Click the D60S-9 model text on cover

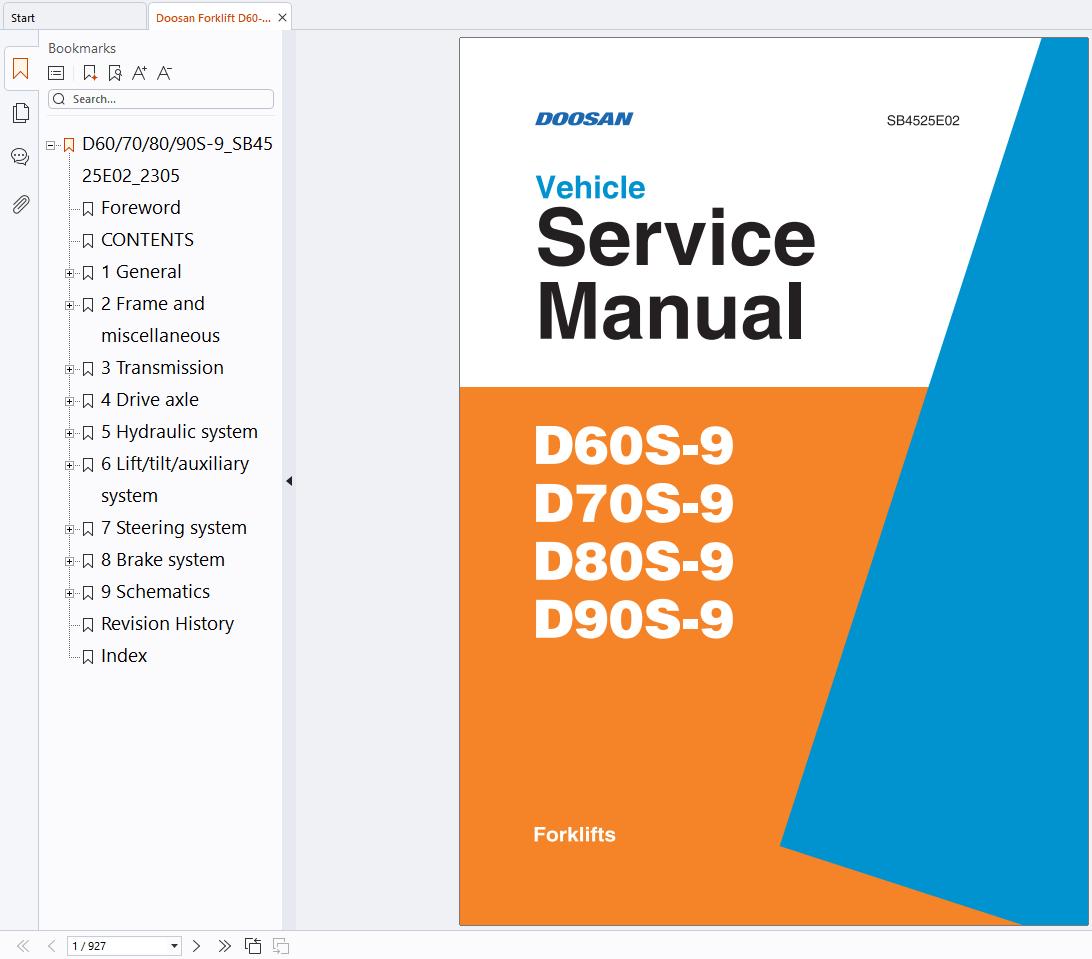click(634, 444)
